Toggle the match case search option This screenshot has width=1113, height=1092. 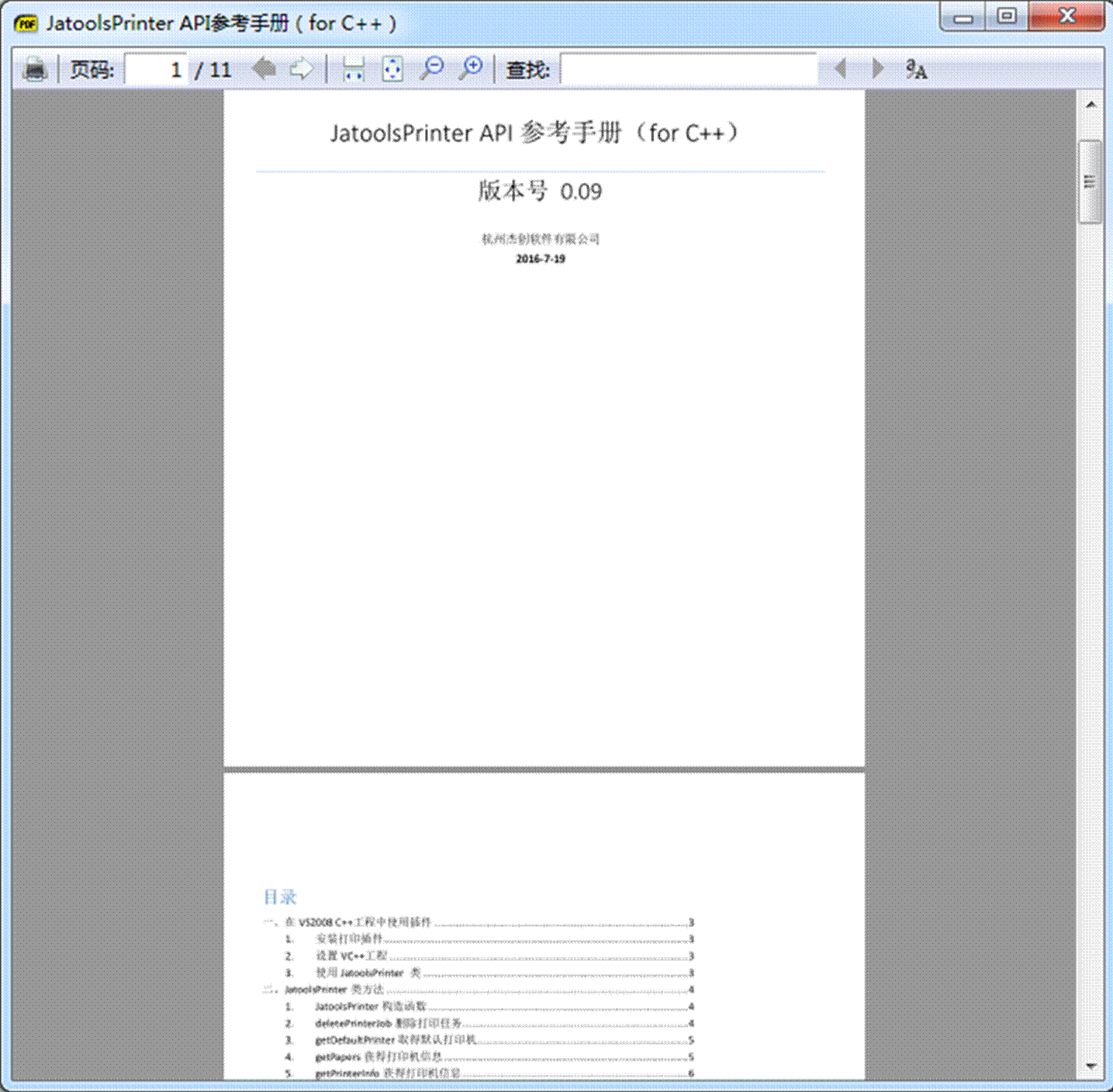pyautogui.click(x=916, y=70)
